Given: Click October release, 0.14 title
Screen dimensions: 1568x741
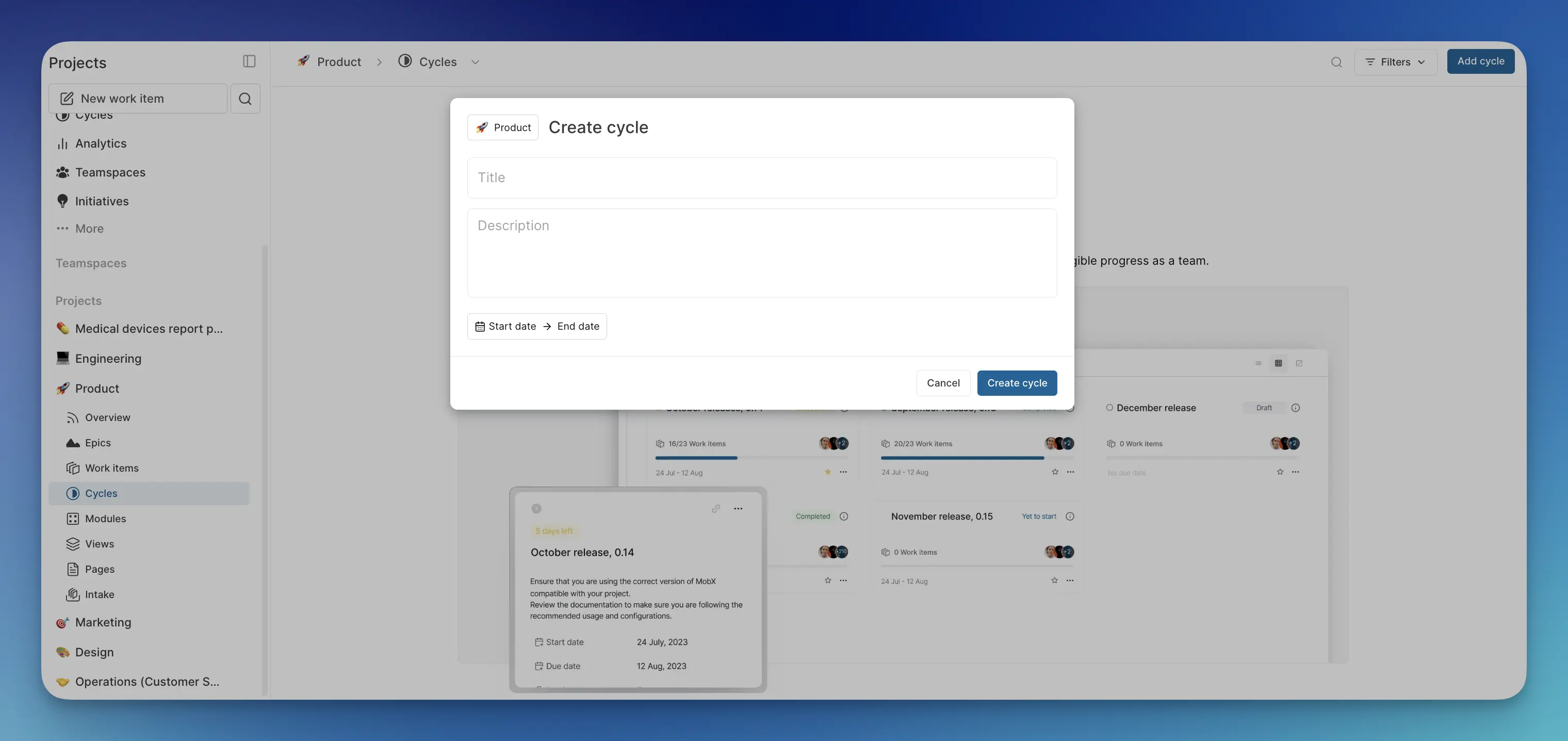Looking at the screenshot, I should [x=582, y=552].
